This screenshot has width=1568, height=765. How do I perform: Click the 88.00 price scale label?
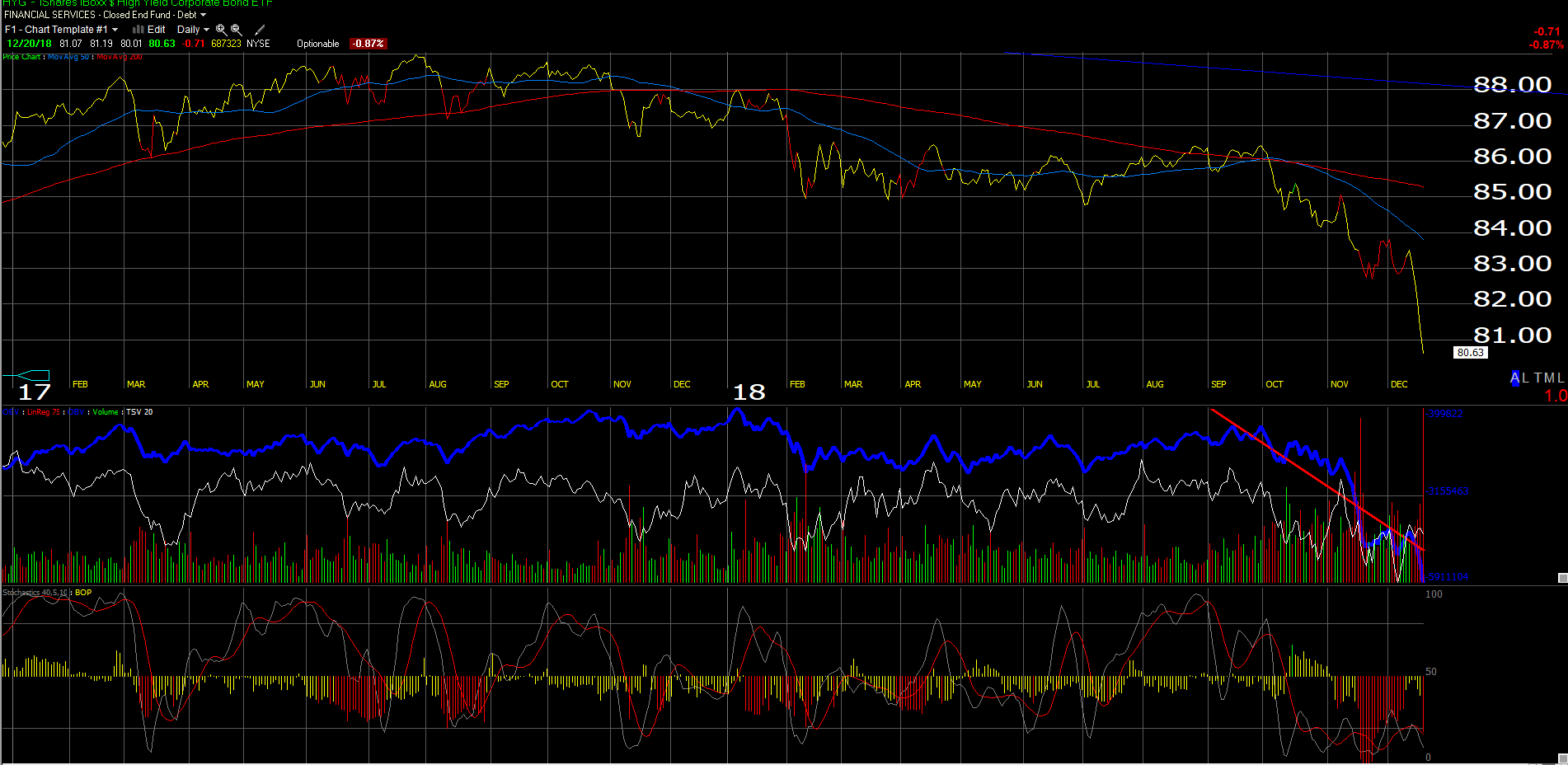1512,85
